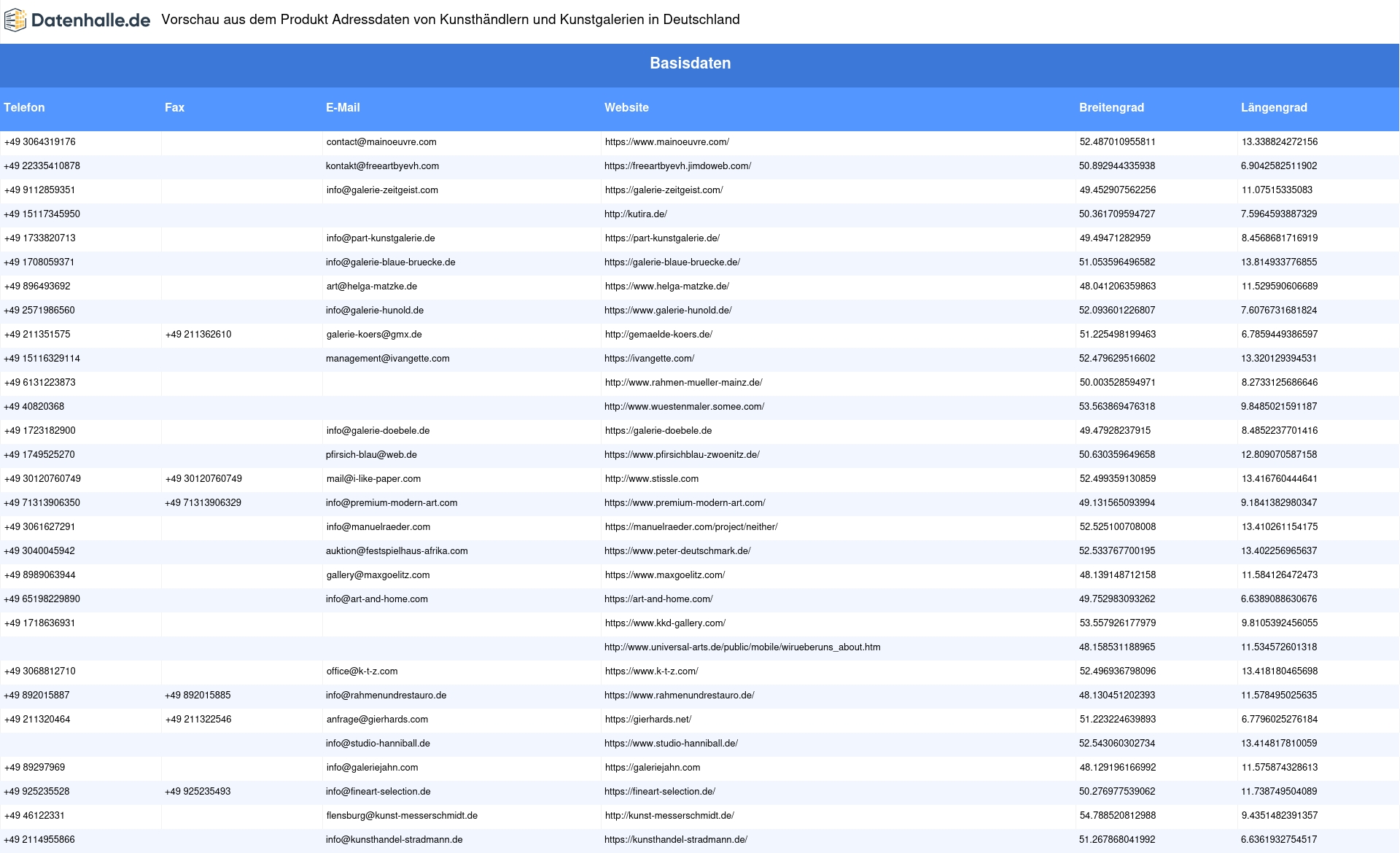Image resolution: width=1400 pixels, height=853 pixels.
Task: Select longitude value 6.6361932754517
Action: (x=1279, y=840)
